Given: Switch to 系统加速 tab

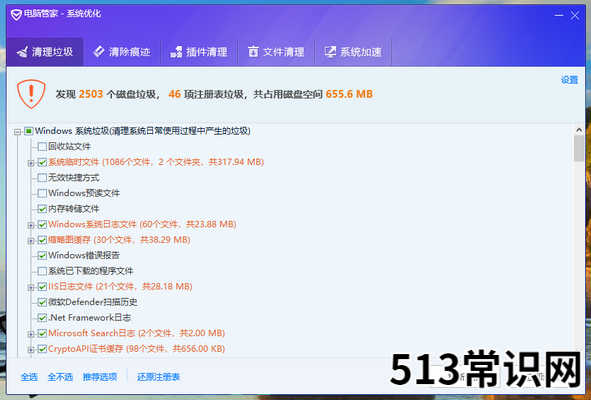Looking at the screenshot, I should pyautogui.click(x=353, y=52).
